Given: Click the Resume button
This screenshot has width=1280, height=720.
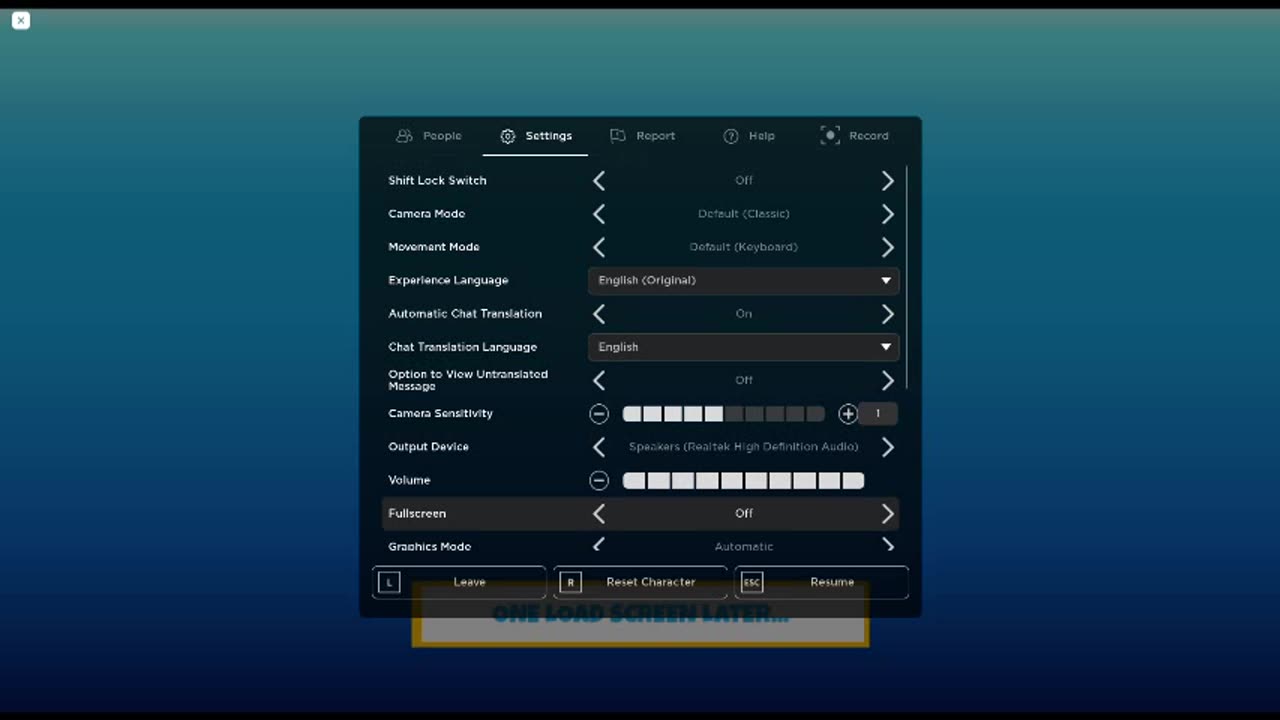Looking at the screenshot, I should pyautogui.click(x=822, y=582).
